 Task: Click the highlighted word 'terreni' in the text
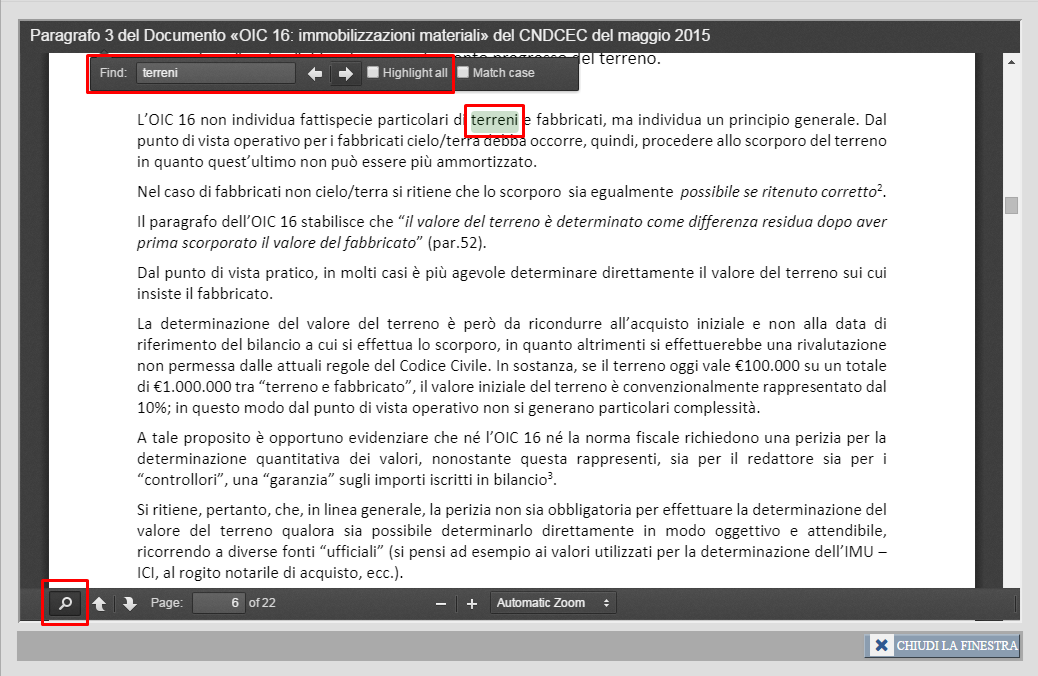(x=494, y=120)
